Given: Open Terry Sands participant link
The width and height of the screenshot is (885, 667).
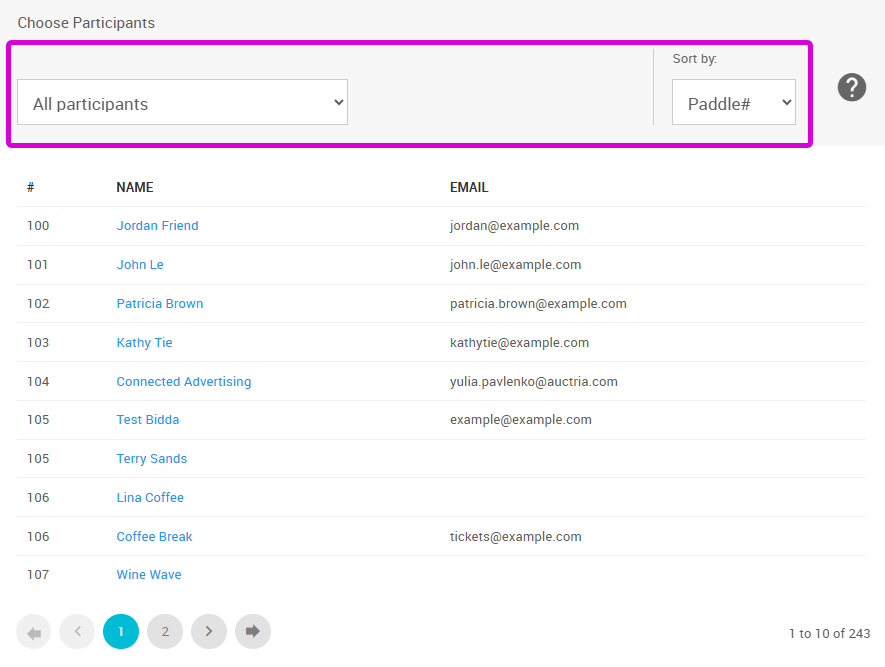Looking at the screenshot, I should coord(152,459).
